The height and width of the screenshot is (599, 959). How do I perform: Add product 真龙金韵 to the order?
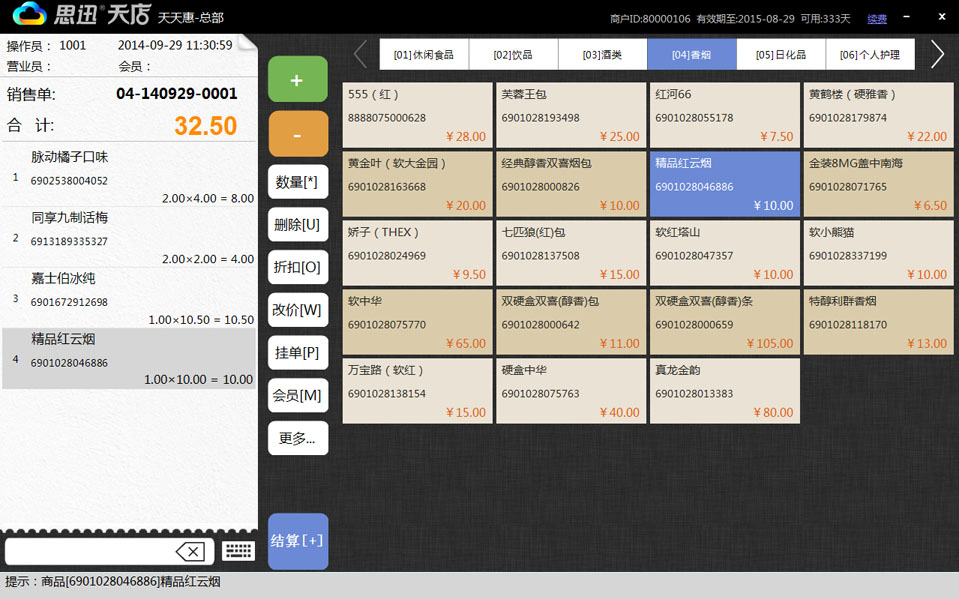point(725,392)
